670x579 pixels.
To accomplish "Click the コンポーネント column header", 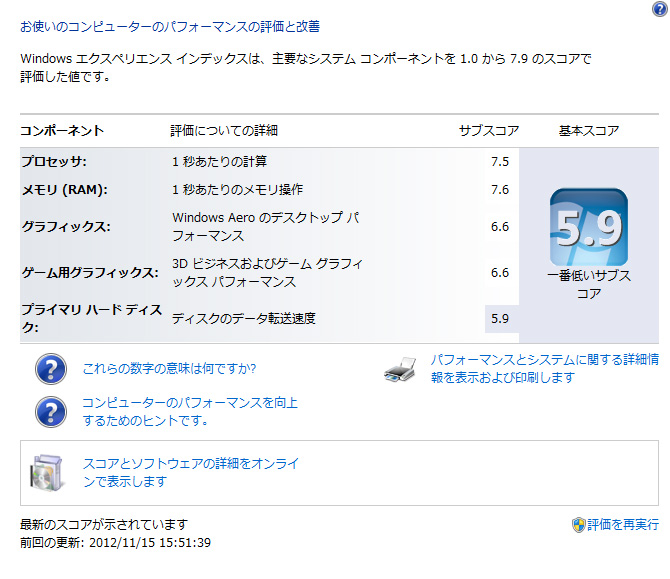I will coord(62,130).
